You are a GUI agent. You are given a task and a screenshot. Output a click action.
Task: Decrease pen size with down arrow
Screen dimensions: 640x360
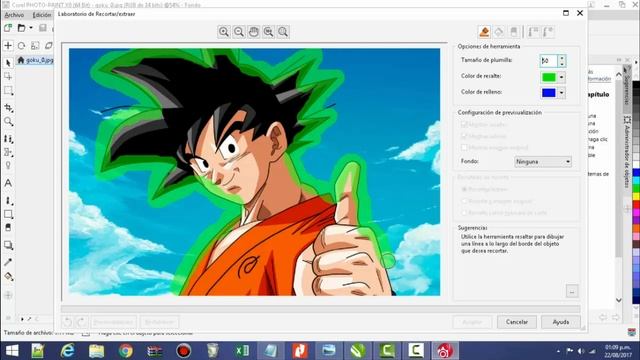[x=562, y=64]
